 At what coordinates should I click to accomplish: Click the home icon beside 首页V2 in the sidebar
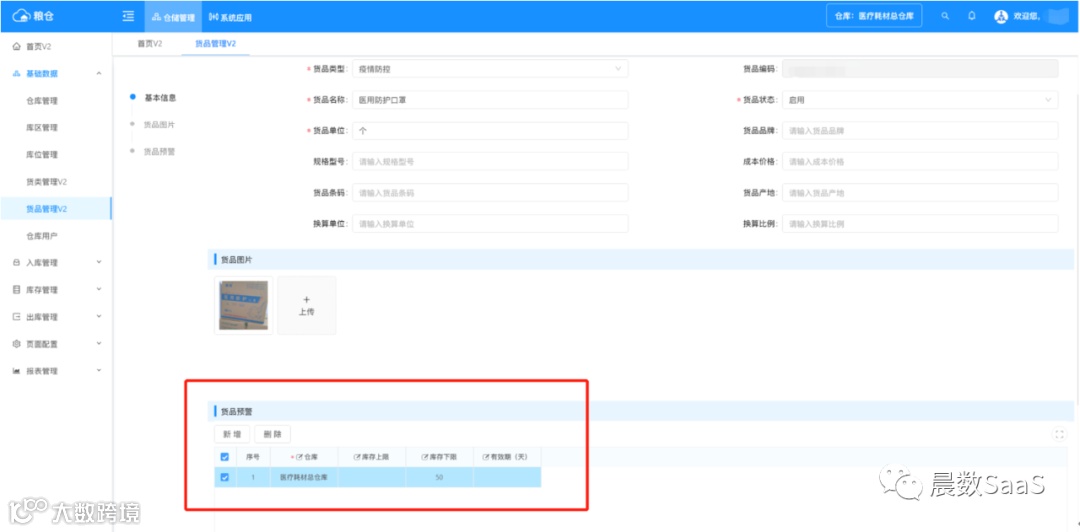17,47
